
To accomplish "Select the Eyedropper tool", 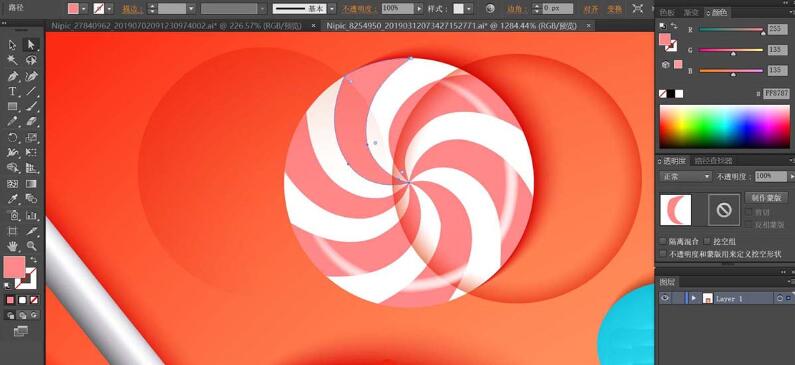I will pos(12,199).
